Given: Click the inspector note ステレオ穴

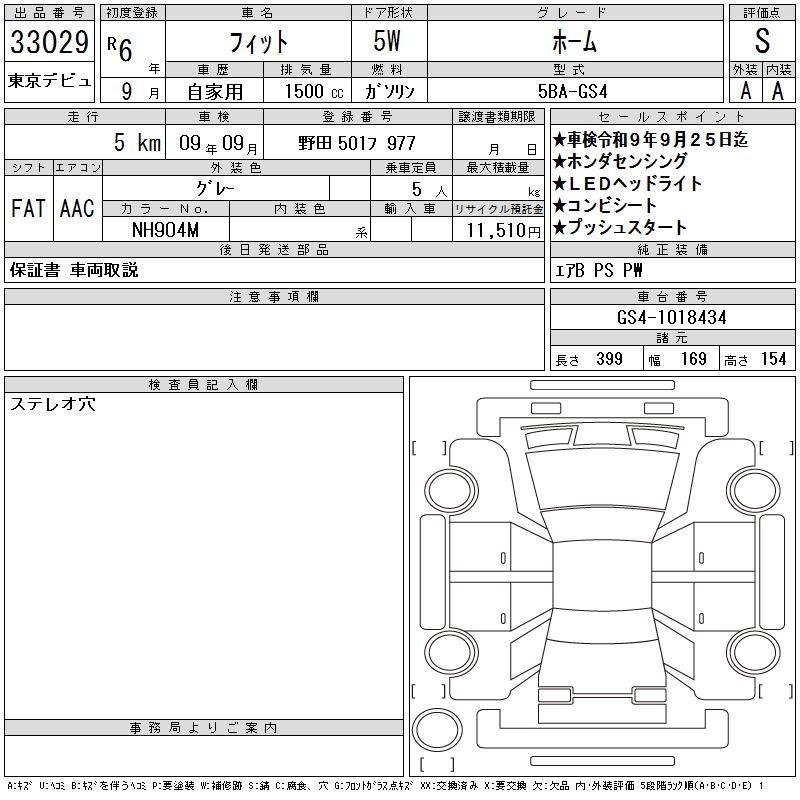Looking at the screenshot, I should click(53, 404).
